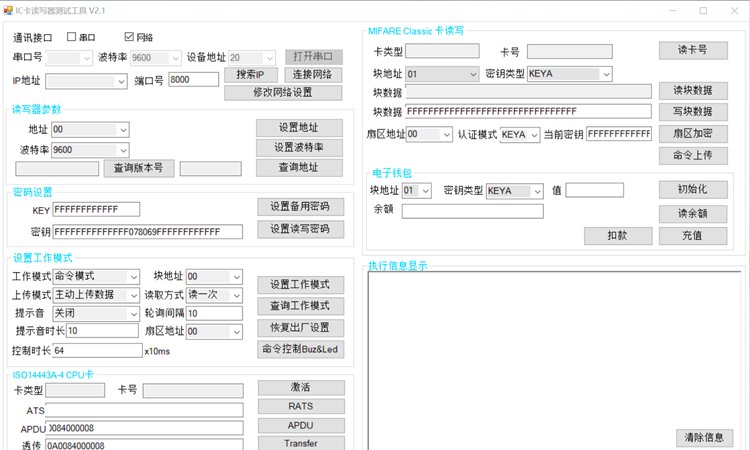Click the 连接网络 button
750x450 pixels.
313,75
